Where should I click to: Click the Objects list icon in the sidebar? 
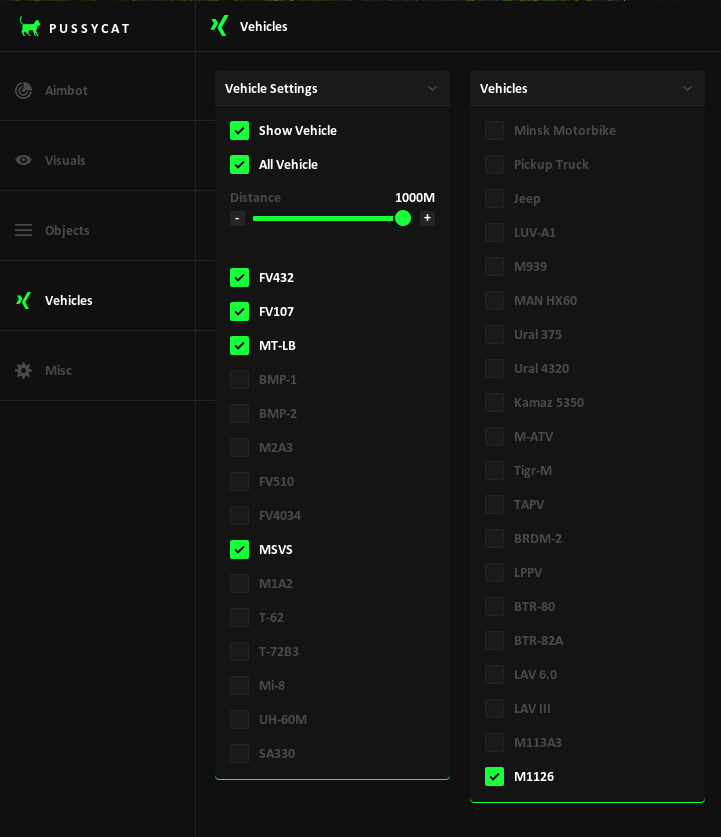pyautogui.click(x=23, y=230)
